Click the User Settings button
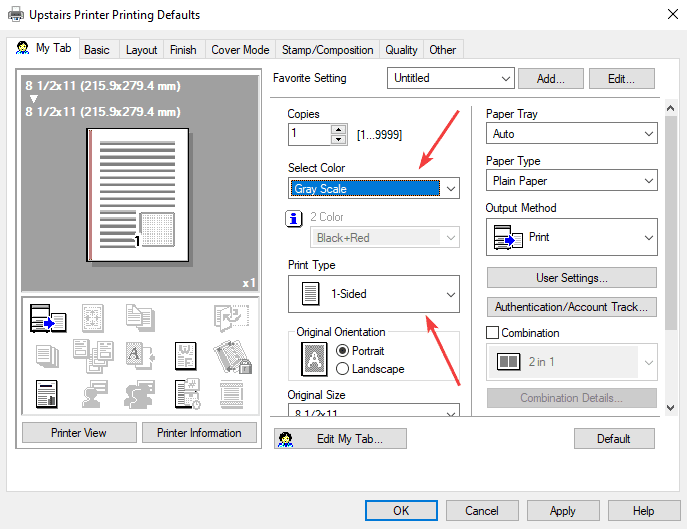Screen dimensions: 687x529 click(x=571, y=278)
